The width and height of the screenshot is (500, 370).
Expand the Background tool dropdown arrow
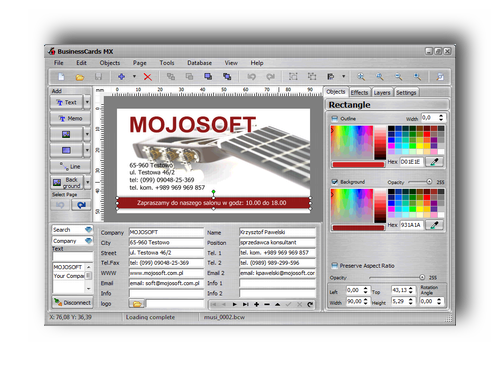click(x=87, y=182)
